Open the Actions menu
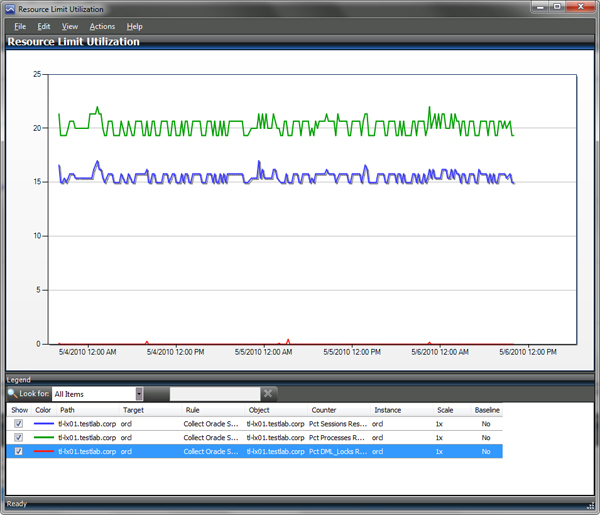This screenshot has height=515, width=600. click(102, 26)
